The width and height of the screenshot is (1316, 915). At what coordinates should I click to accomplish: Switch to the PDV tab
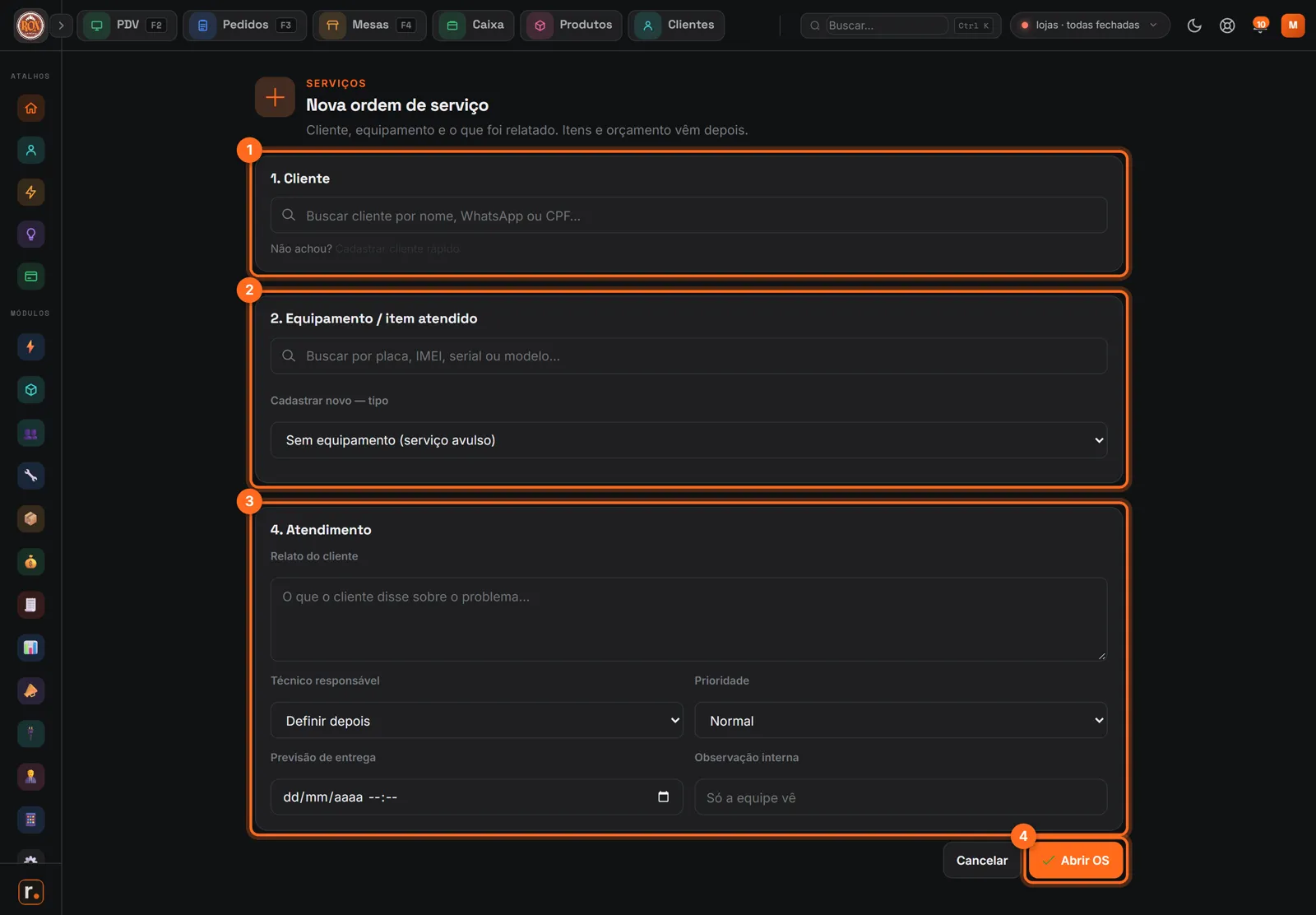pos(127,26)
